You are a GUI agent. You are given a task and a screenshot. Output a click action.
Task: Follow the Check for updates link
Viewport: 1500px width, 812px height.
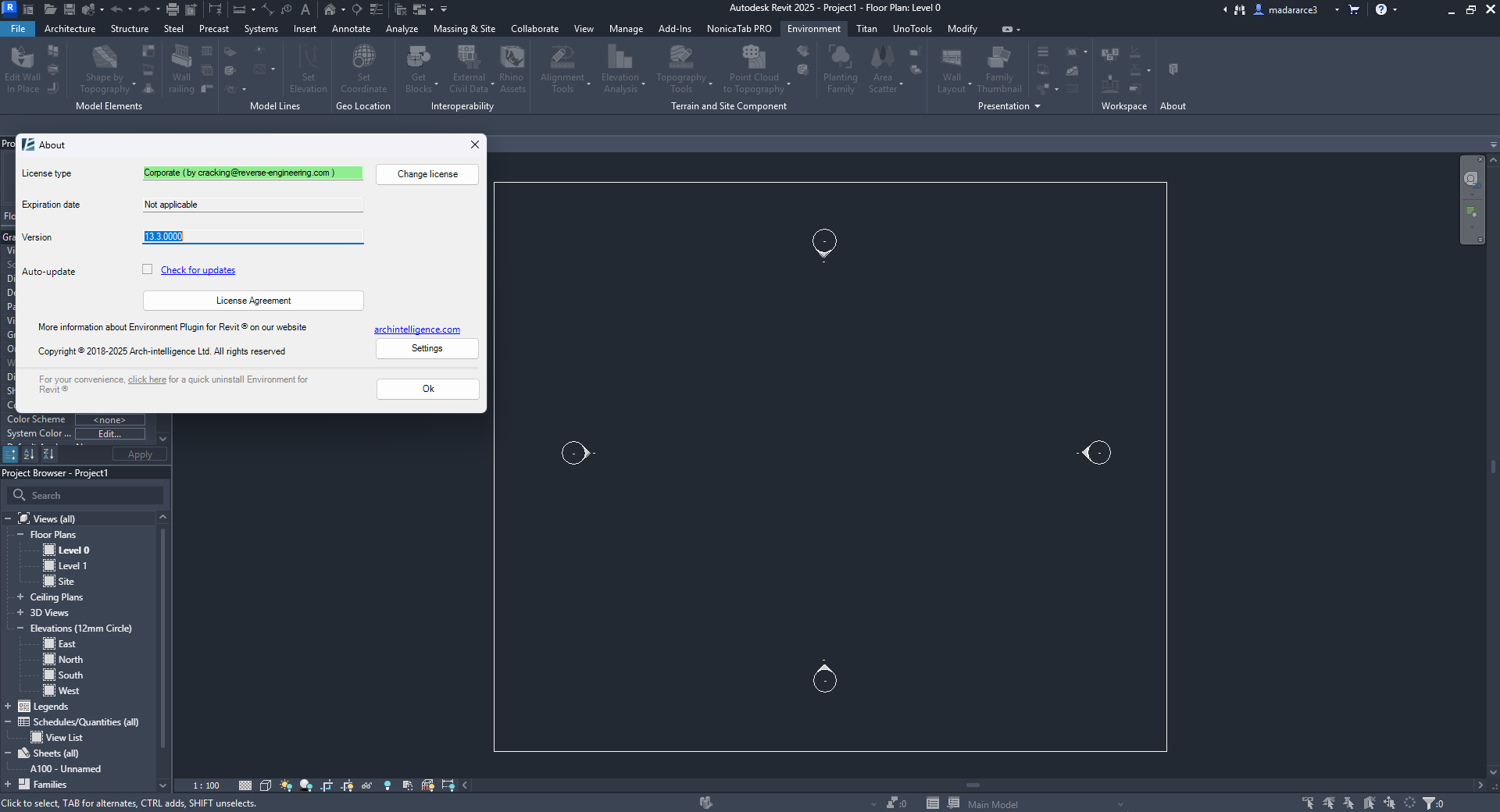pyautogui.click(x=198, y=270)
